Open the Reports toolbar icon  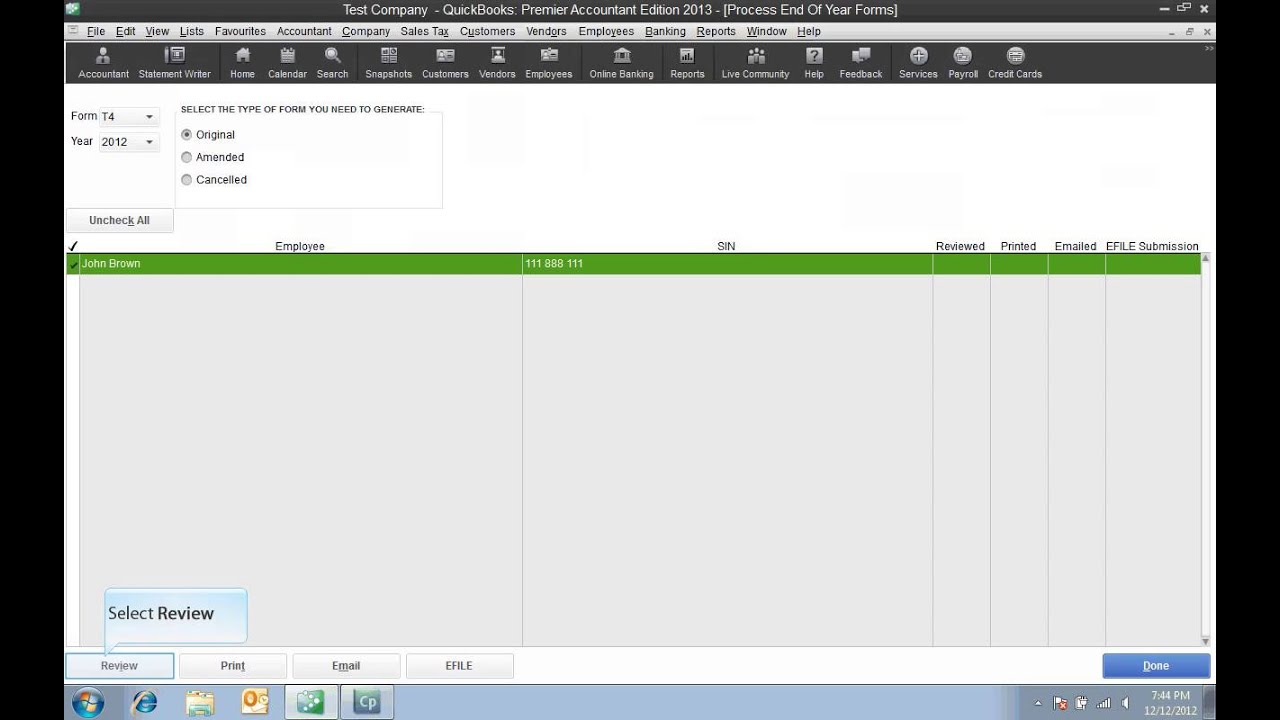coord(687,62)
